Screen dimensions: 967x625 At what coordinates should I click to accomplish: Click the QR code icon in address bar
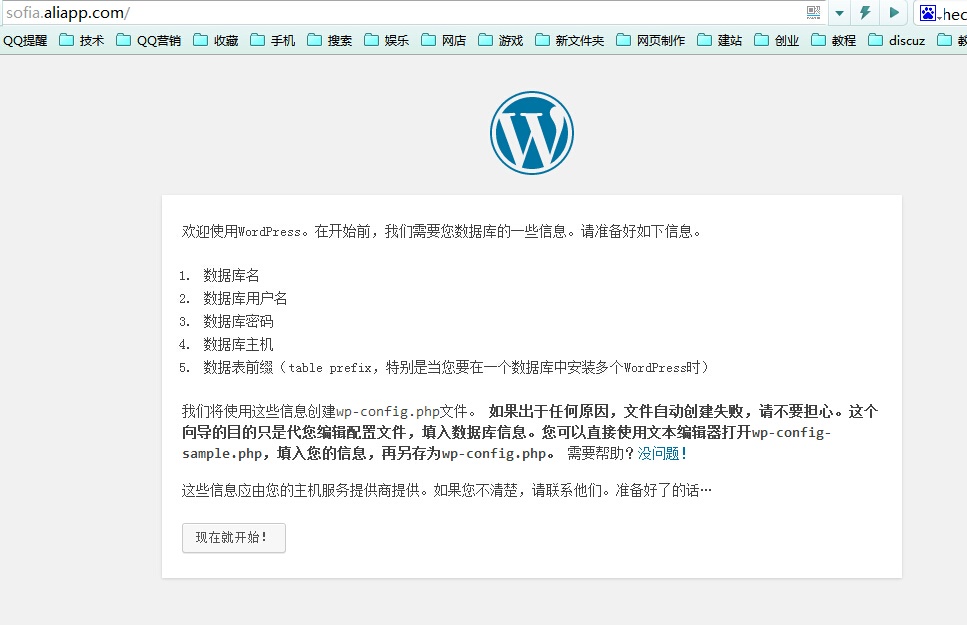[813, 12]
